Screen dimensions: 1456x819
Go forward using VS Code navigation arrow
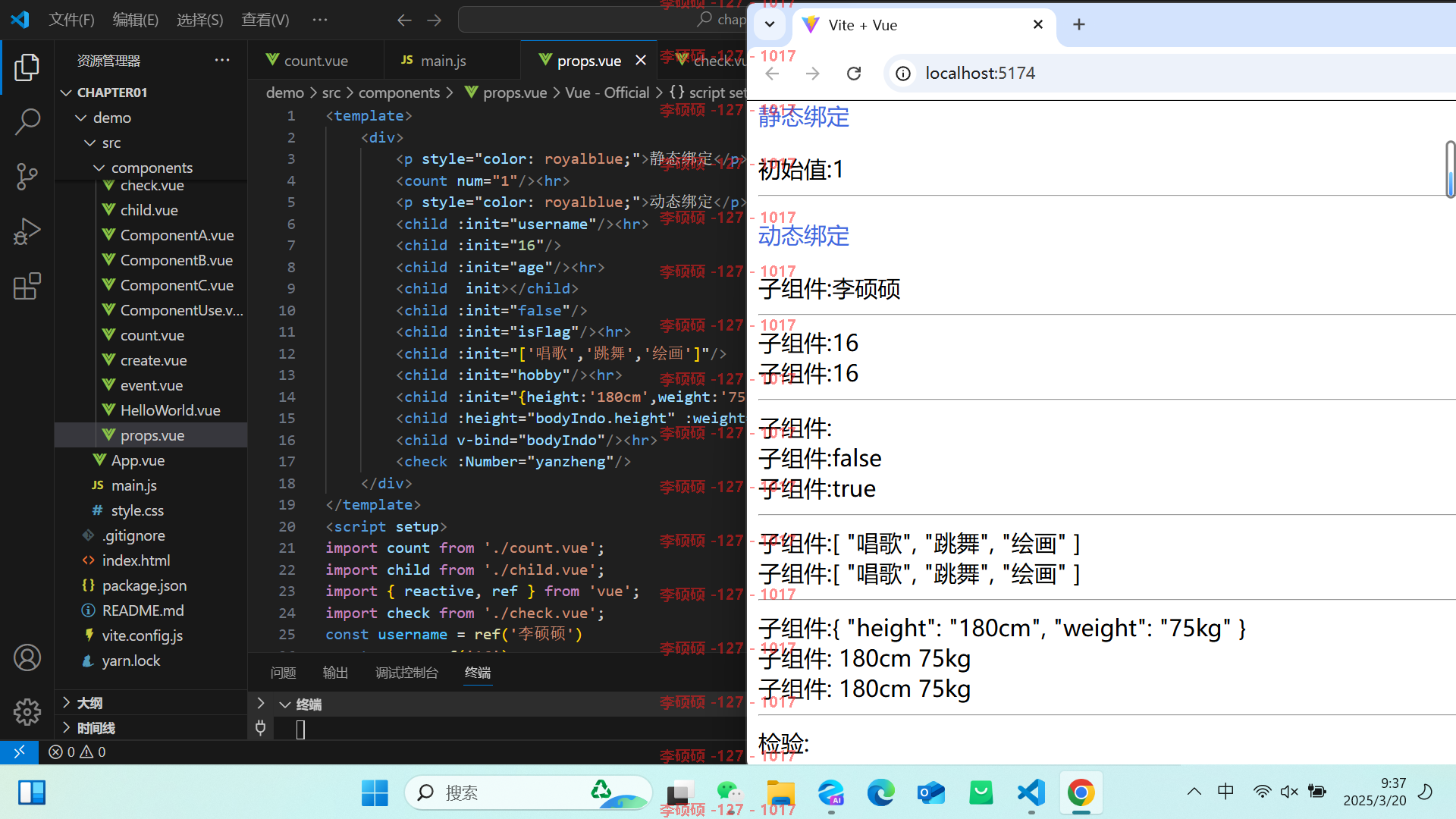click(x=434, y=20)
